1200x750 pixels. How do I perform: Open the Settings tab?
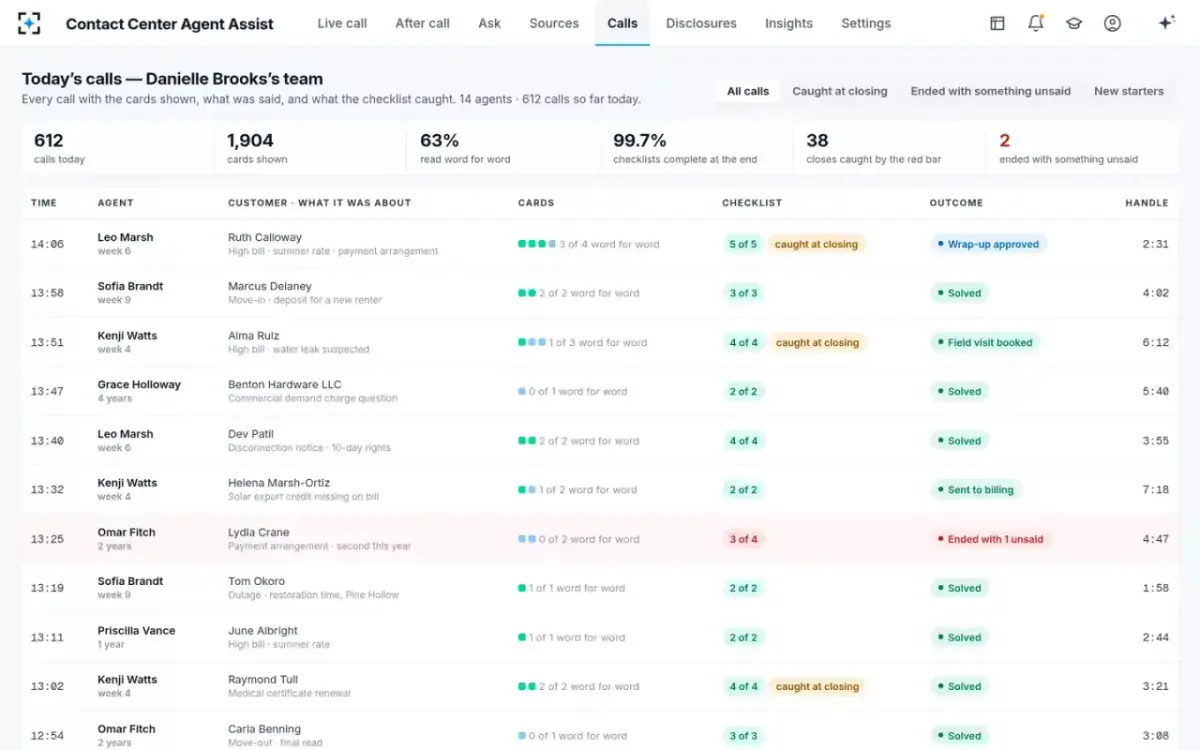pos(866,23)
